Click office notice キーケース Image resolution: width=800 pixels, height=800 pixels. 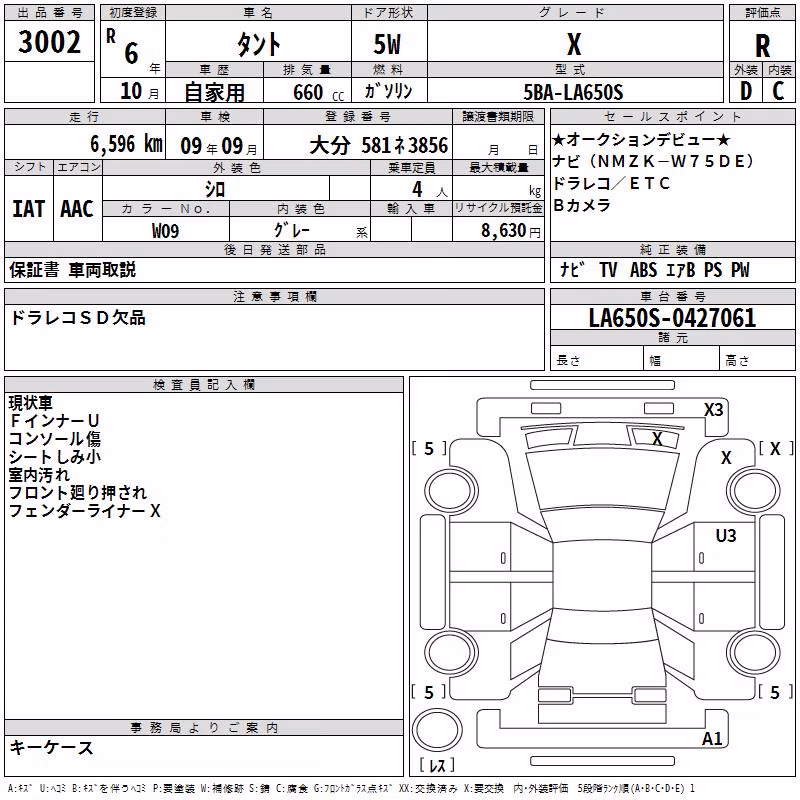52,747
